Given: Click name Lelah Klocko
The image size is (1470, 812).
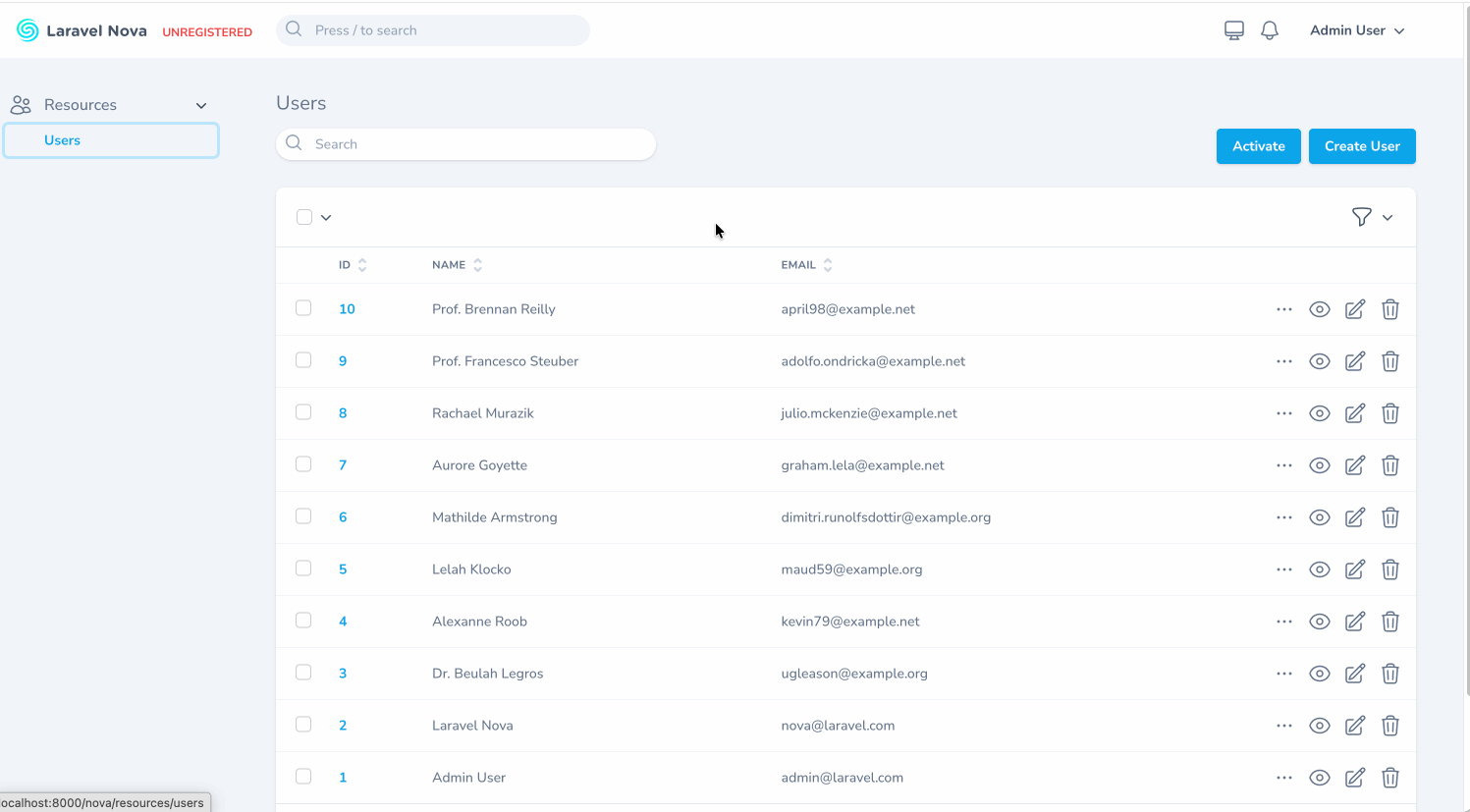Looking at the screenshot, I should pos(471,569).
